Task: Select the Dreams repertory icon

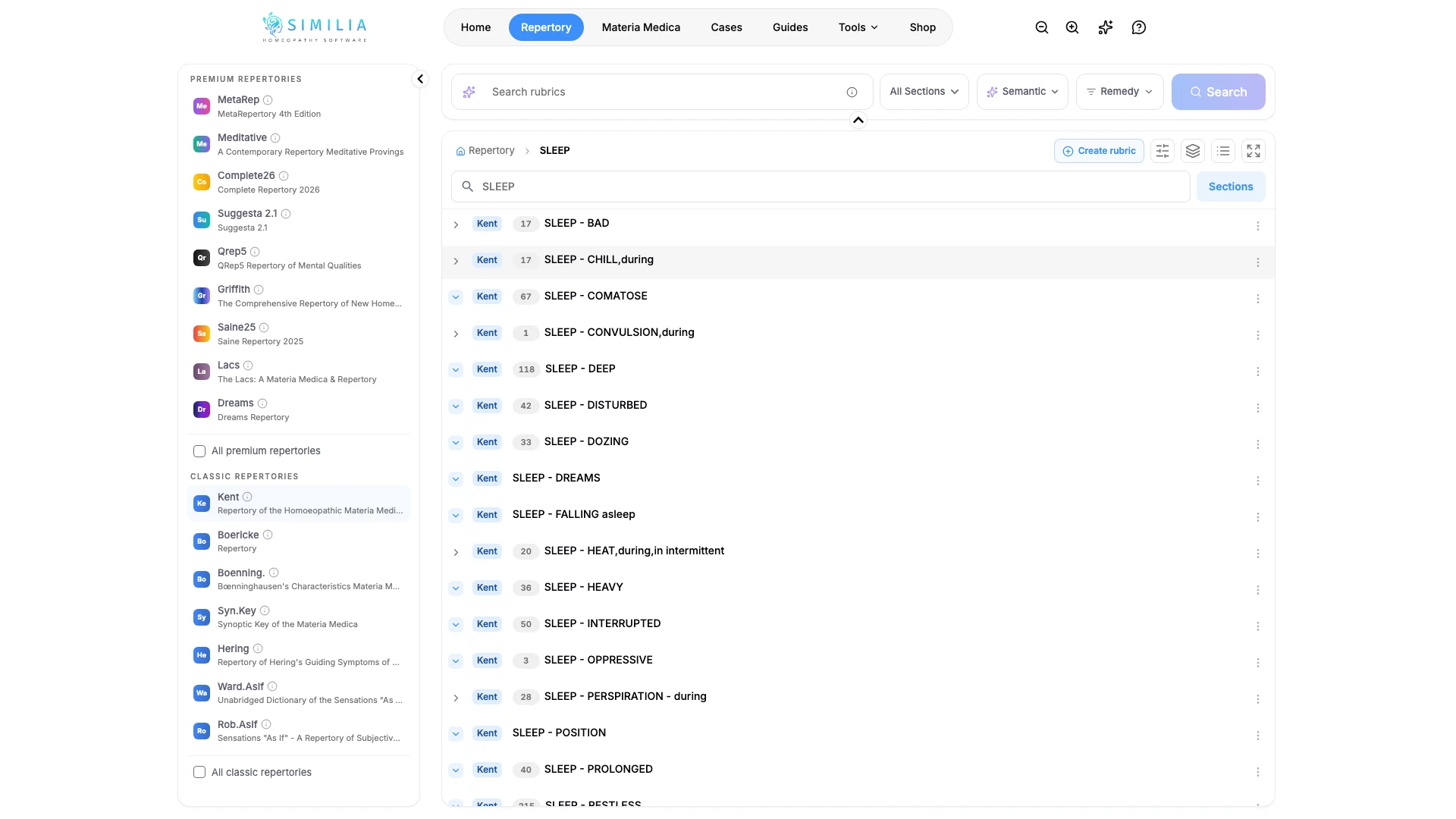Action: coord(202,409)
